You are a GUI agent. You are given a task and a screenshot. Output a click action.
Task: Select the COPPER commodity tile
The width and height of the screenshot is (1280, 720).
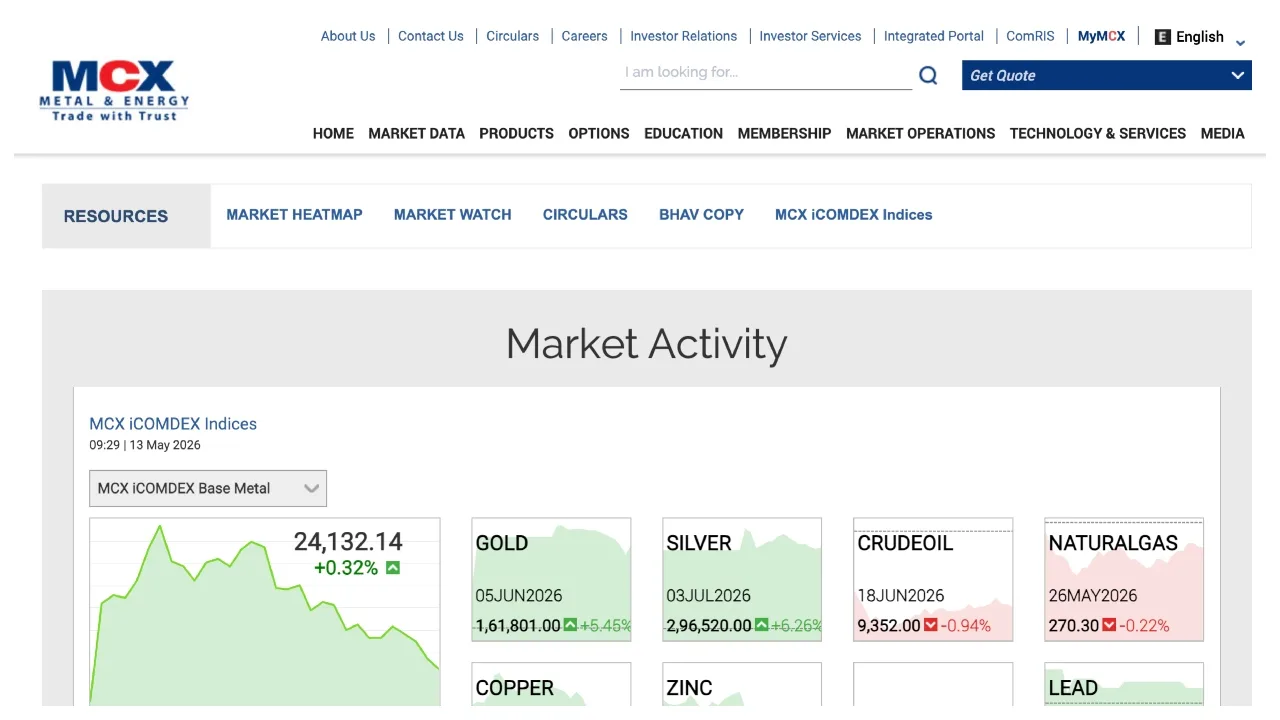click(x=551, y=684)
